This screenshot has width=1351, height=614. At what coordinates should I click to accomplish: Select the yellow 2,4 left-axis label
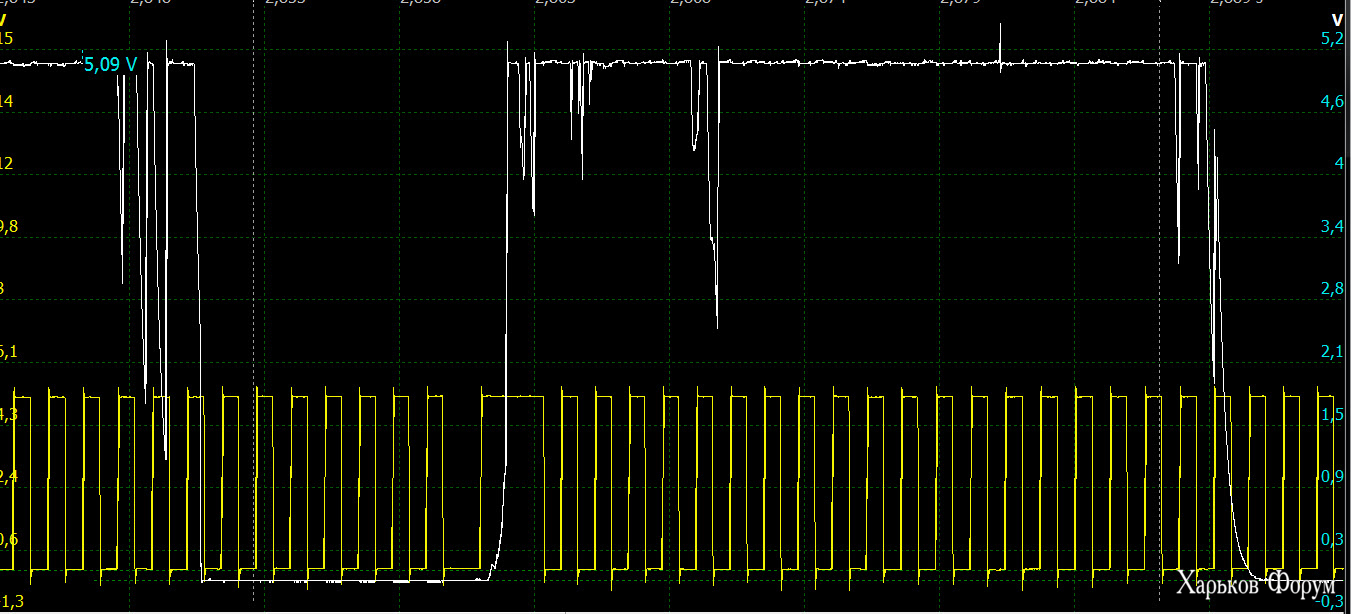9,478
